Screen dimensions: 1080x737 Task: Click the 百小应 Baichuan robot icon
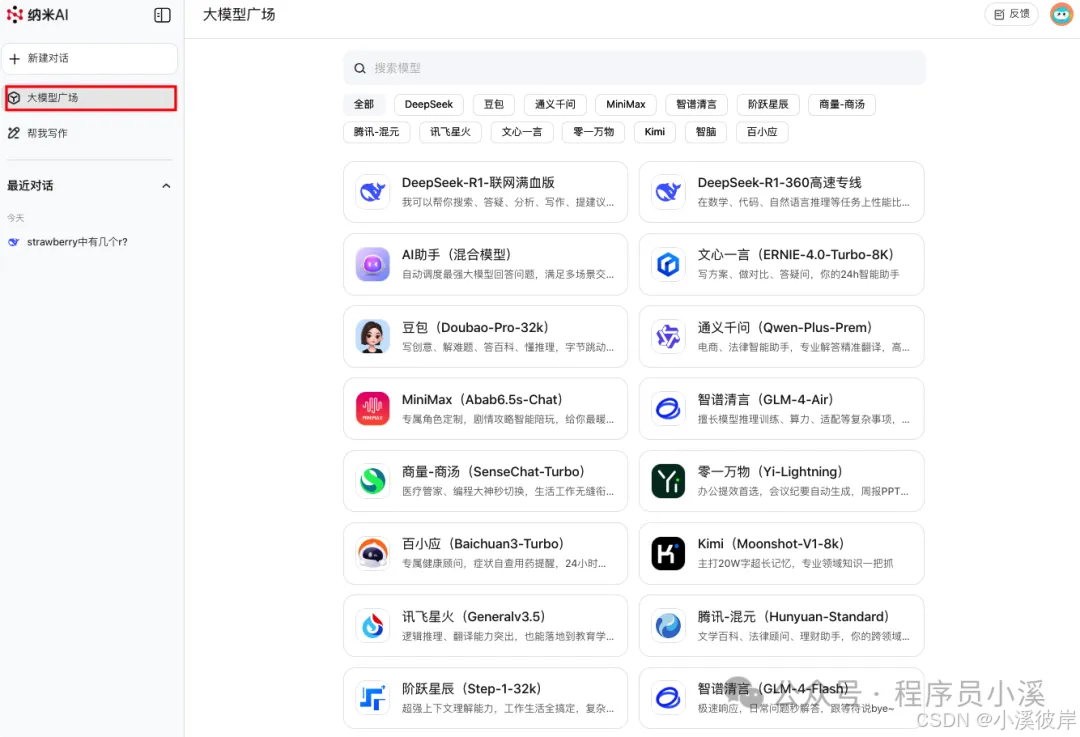click(373, 553)
